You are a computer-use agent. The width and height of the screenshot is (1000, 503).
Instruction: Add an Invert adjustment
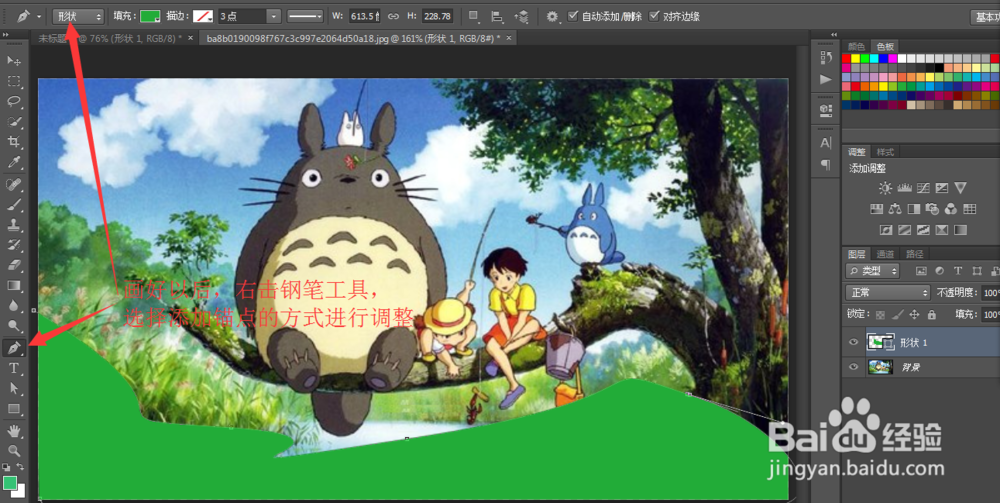[x=885, y=230]
